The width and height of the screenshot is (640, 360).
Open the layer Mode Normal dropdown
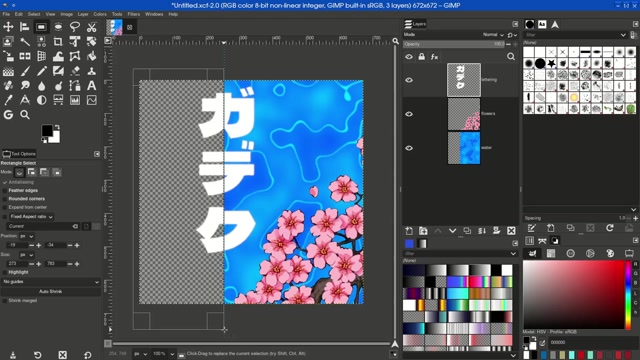493,35
